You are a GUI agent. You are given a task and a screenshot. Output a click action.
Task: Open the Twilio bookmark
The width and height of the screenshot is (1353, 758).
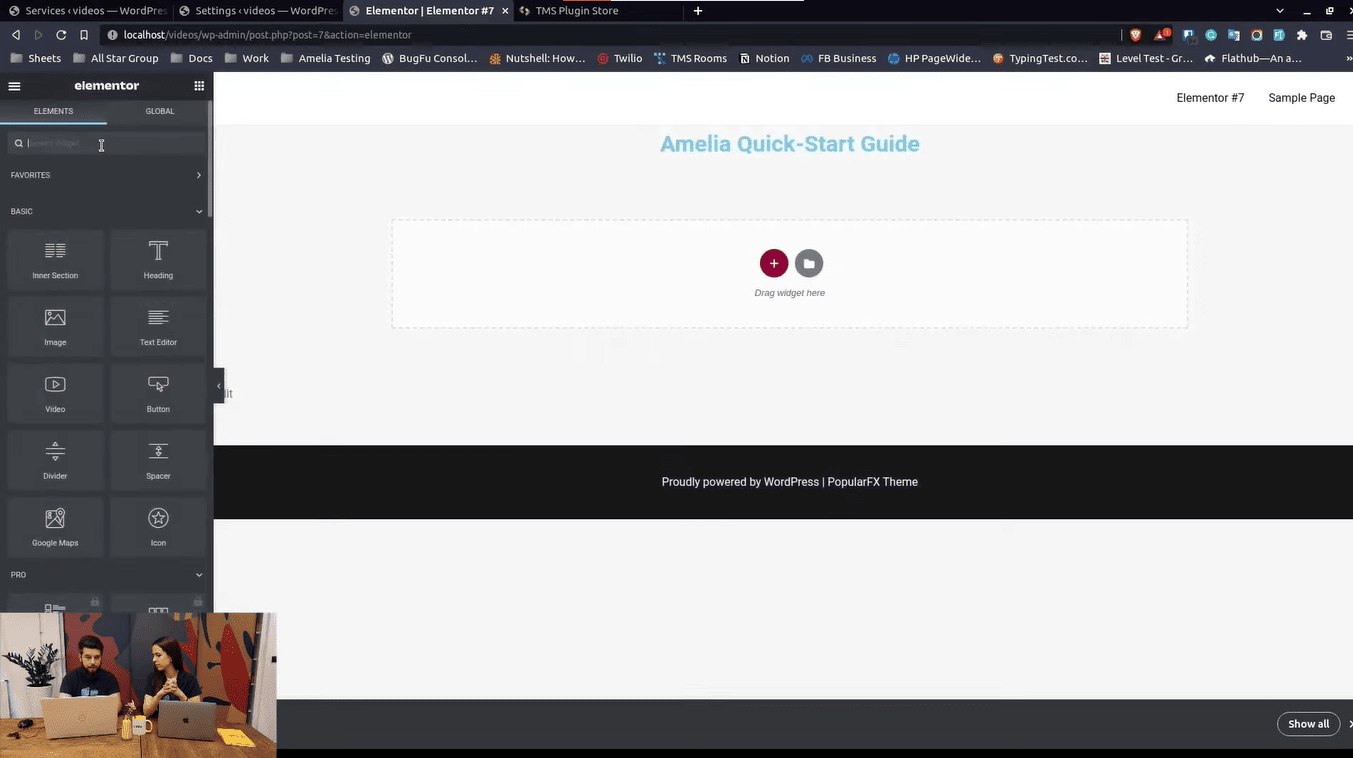tap(619, 58)
